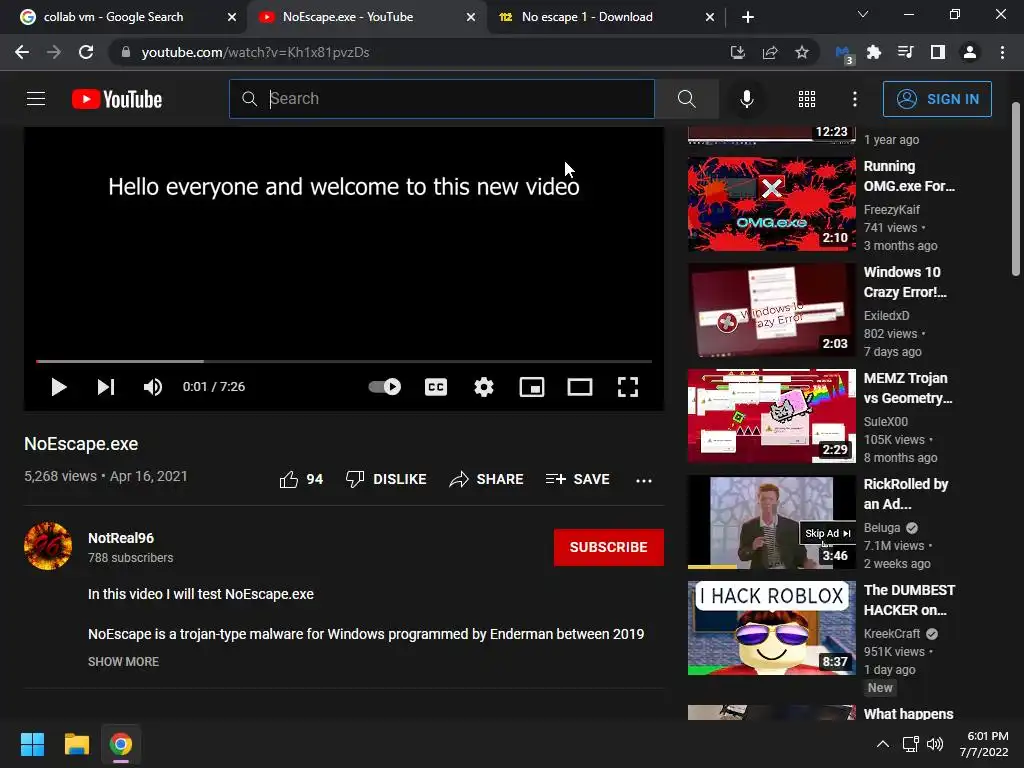
Task: Open Running OMG.exe video thumbnail
Action: point(772,204)
